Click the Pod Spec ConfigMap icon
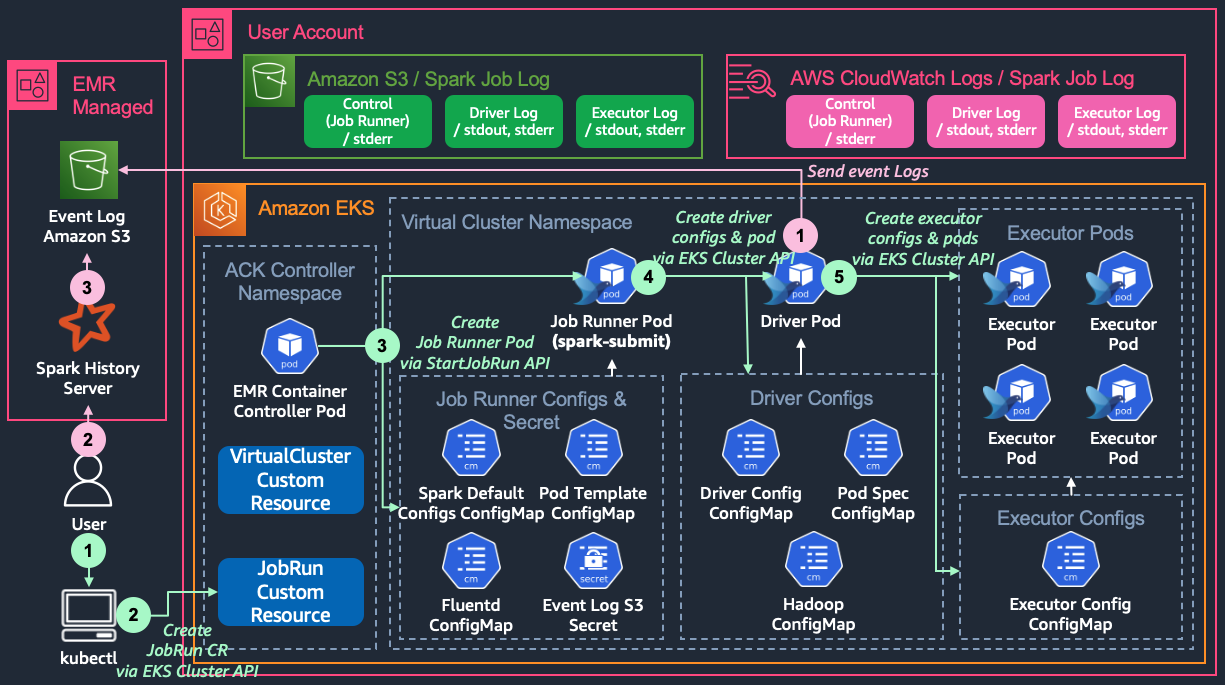 coord(873,450)
